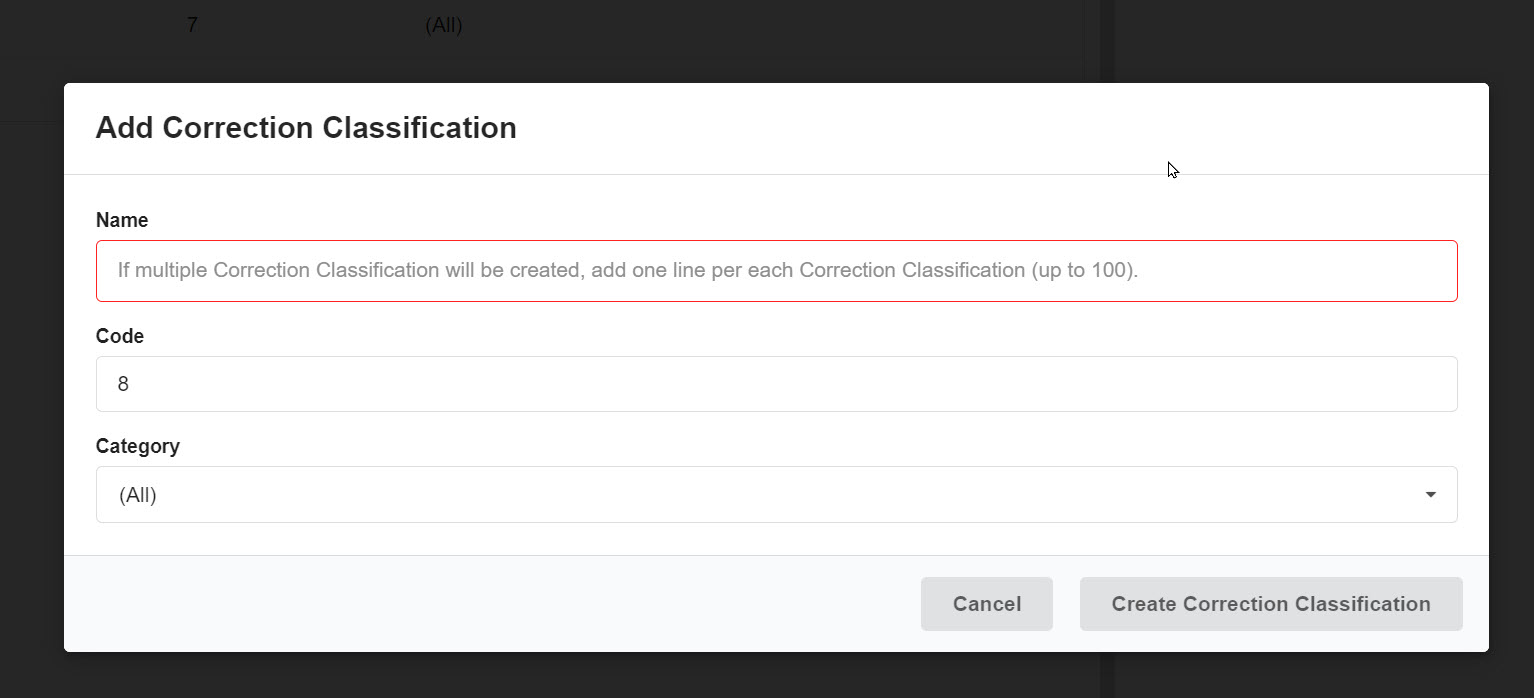
Task: Click the background (All) category cell
Action: [x=444, y=26]
